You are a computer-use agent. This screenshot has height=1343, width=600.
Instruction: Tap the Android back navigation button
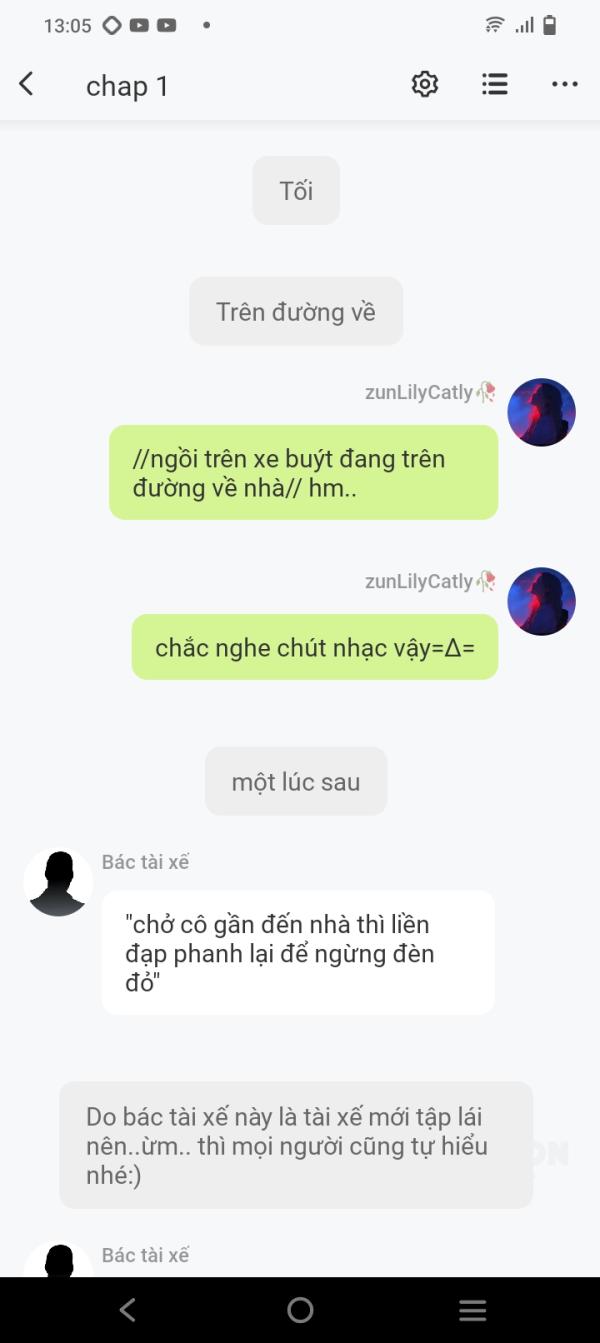[127, 1310]
